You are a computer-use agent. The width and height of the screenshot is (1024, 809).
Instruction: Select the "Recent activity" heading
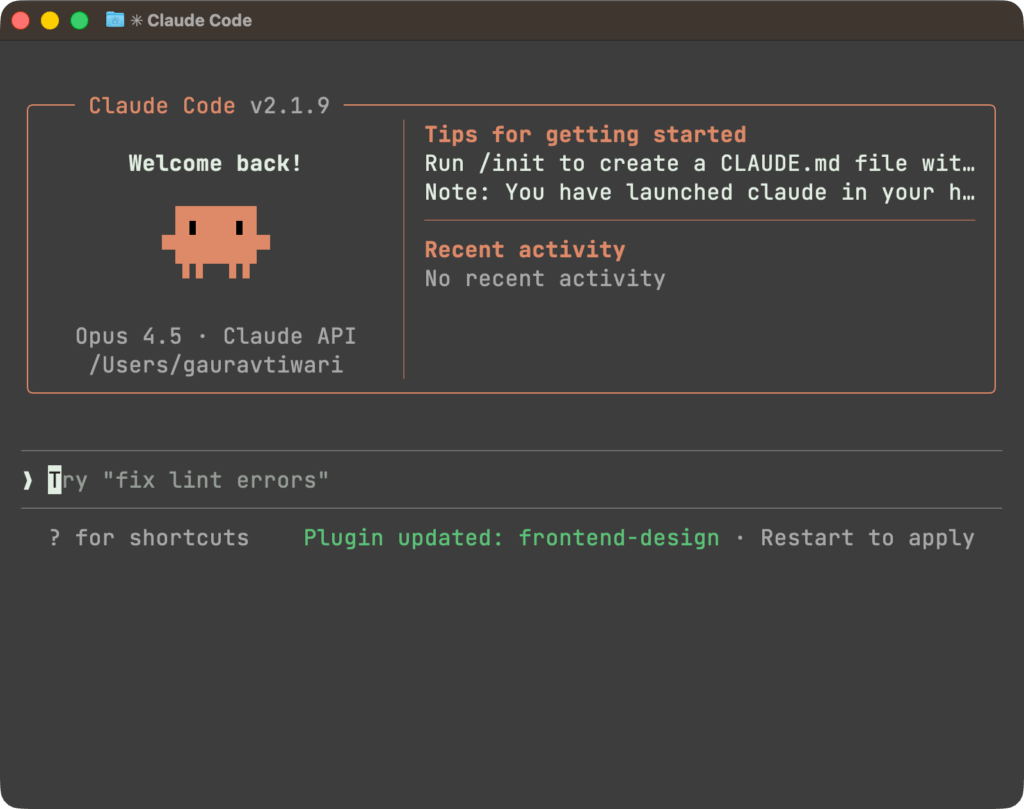[525, 250]
